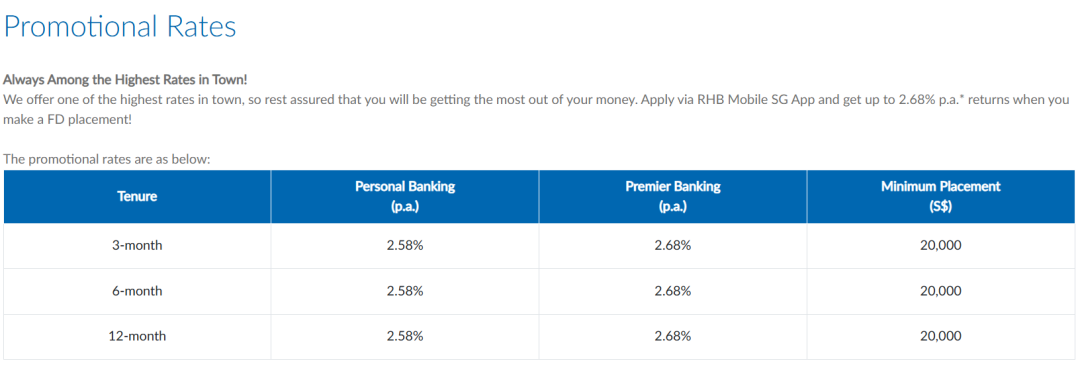The height and width of the screenshot is (367, 1080).
Task: Click the 6-month tenure cell
Action: [137, 291]
